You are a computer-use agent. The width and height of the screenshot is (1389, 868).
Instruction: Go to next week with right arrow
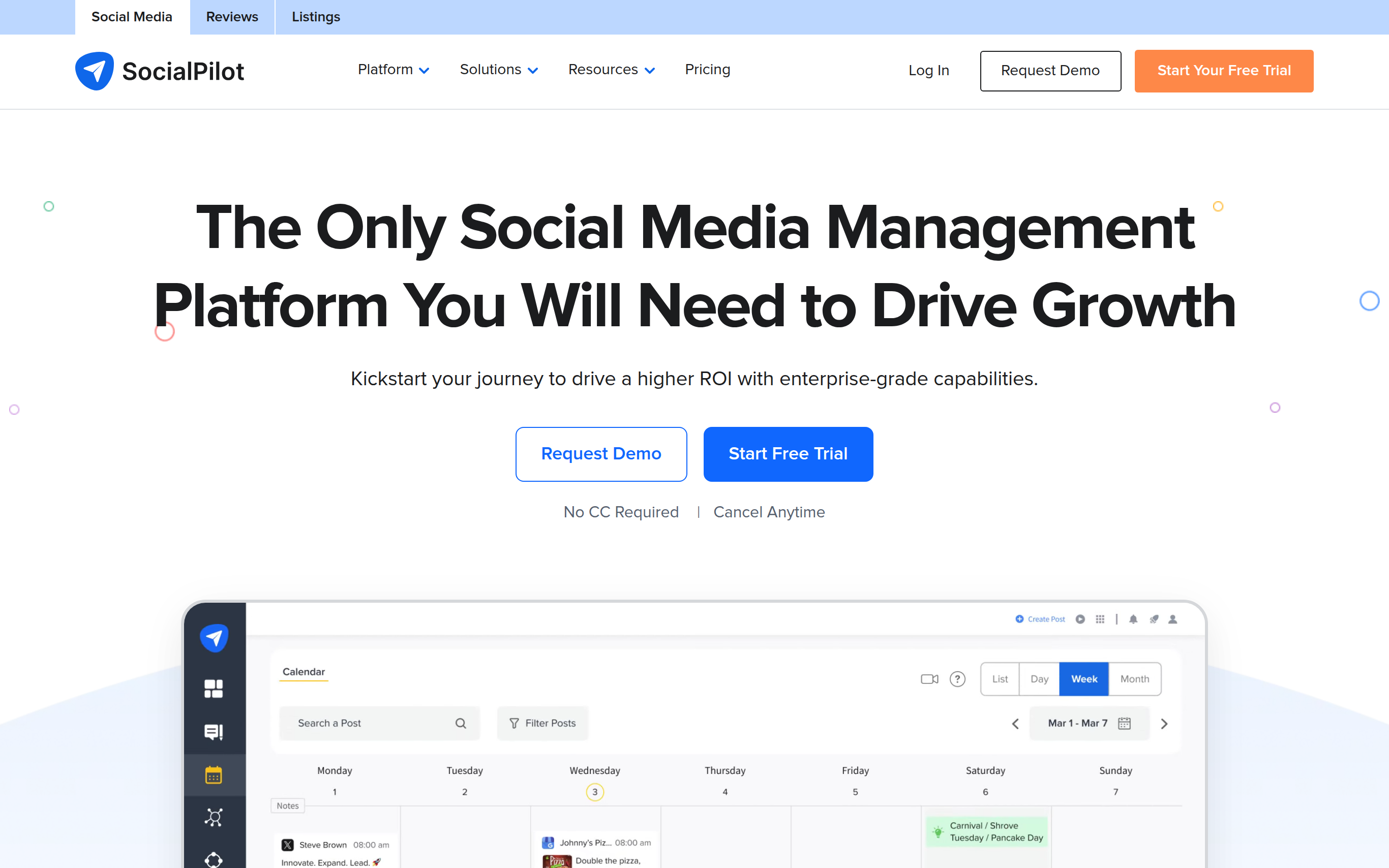pyautogui.click(x=1164, y=723)
